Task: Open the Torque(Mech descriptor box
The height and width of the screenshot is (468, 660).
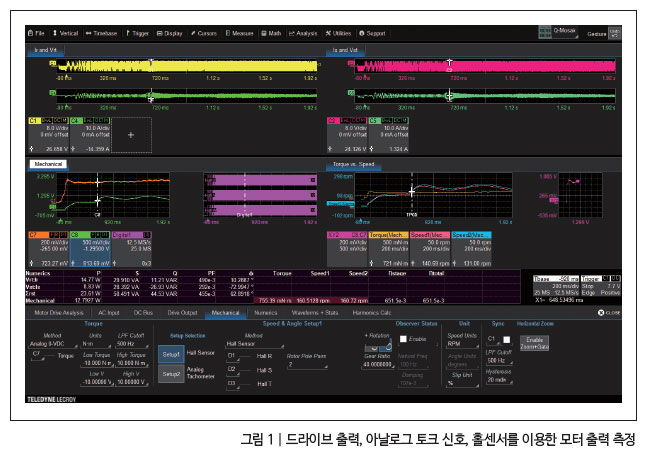Action: pyautogui.click(x=388, y=249)
